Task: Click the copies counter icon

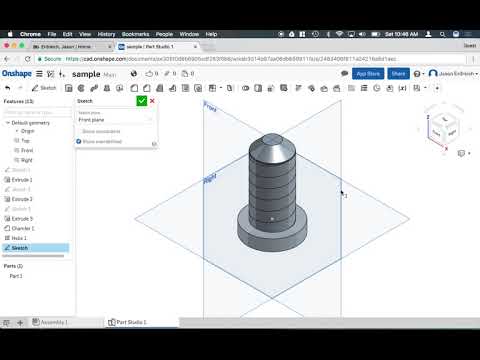Action: point(188,73)
